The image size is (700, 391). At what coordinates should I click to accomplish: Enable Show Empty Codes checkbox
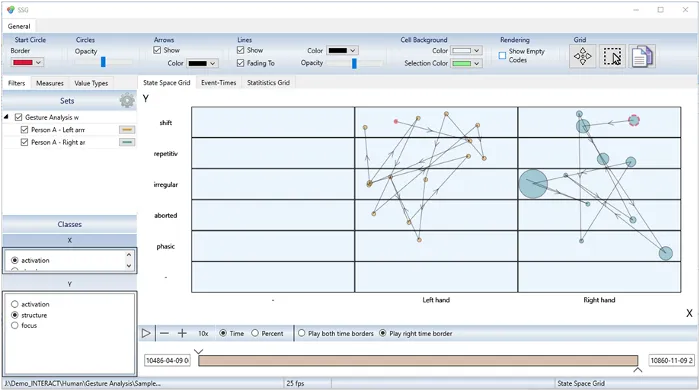(x=502, y=56)
